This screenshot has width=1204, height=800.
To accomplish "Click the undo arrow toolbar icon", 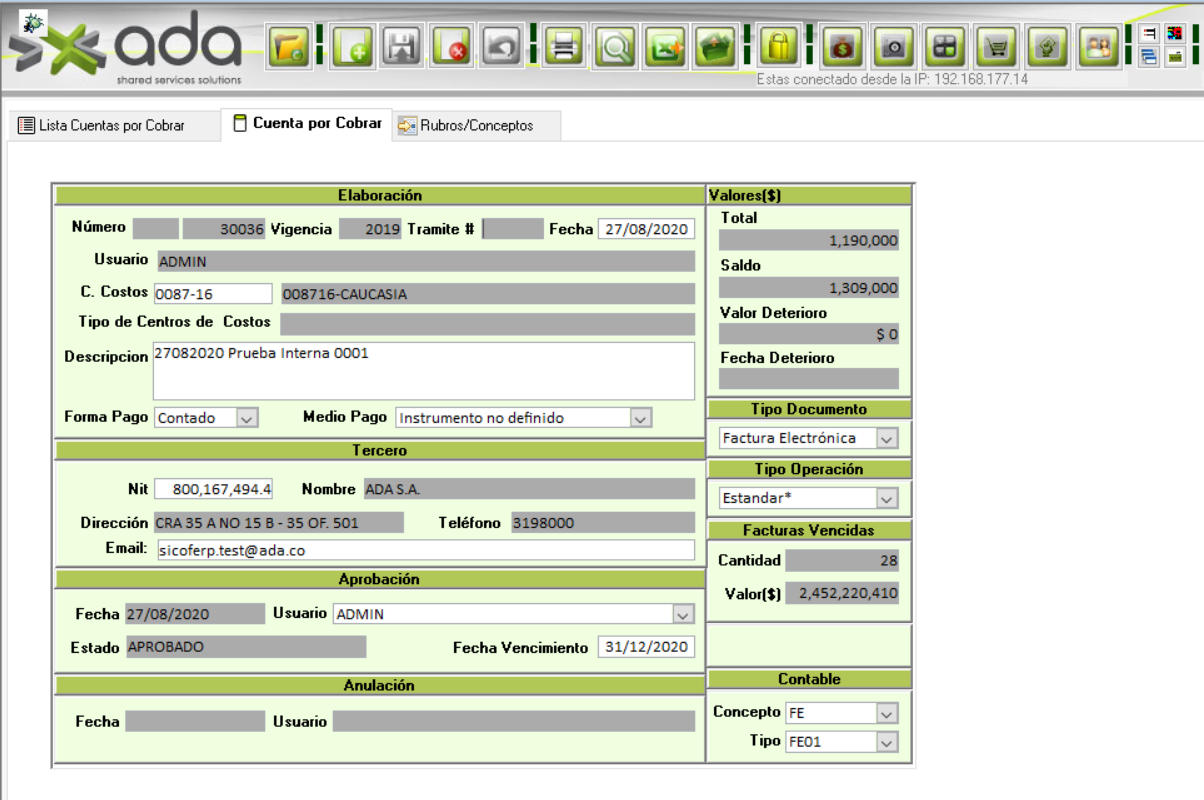I will [502, 47].
